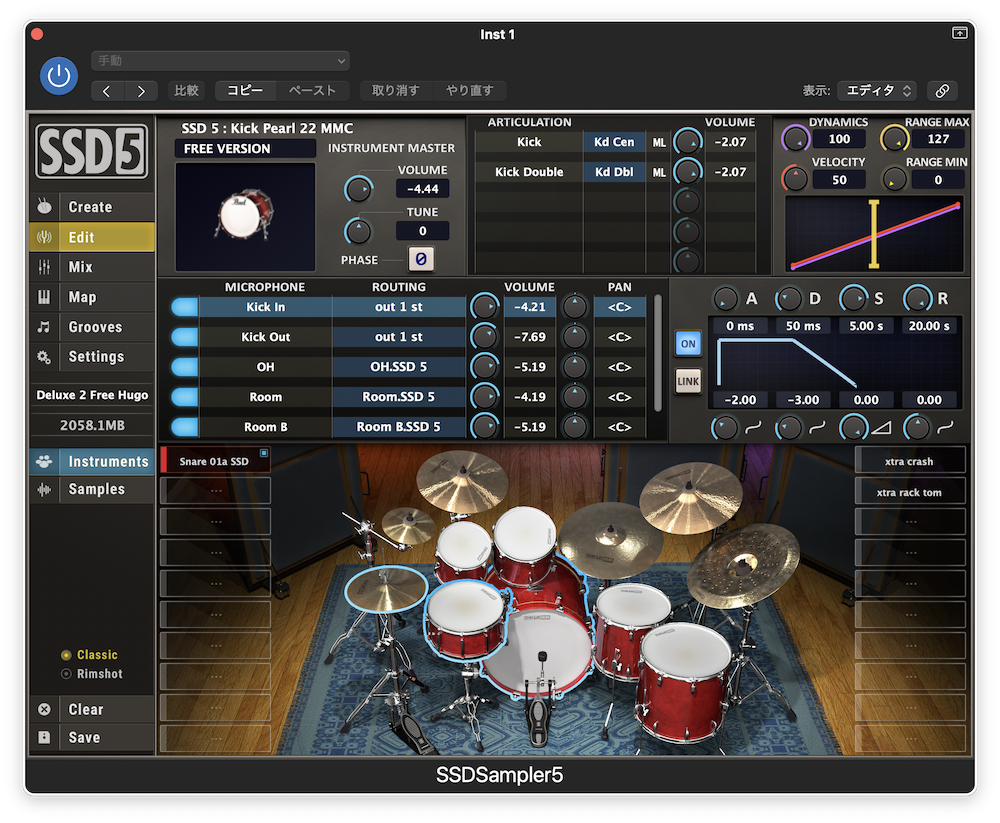Click the Clear kit X icon
The height and width of the screenshot is (823, 1000).
[44, 709]
